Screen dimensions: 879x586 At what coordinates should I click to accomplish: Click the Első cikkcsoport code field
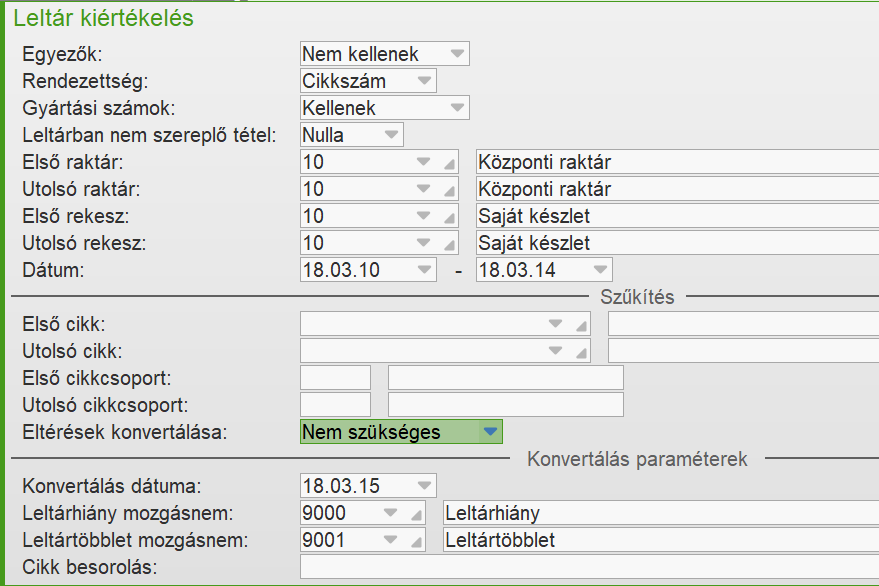pos(335,378)
